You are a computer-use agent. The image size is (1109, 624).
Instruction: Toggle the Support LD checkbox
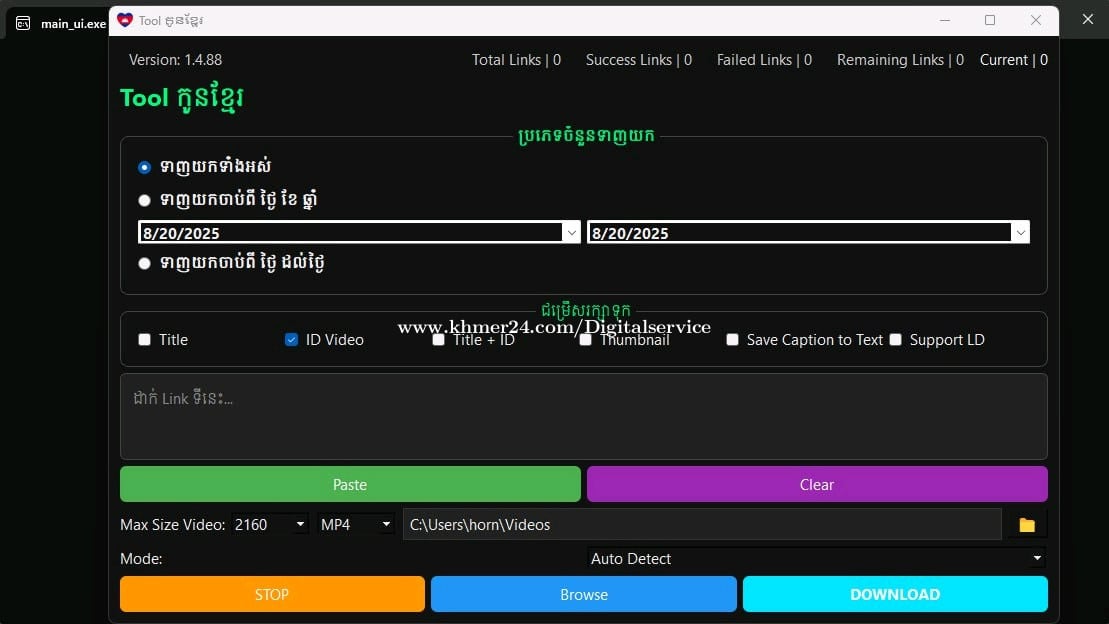point(896,340)
